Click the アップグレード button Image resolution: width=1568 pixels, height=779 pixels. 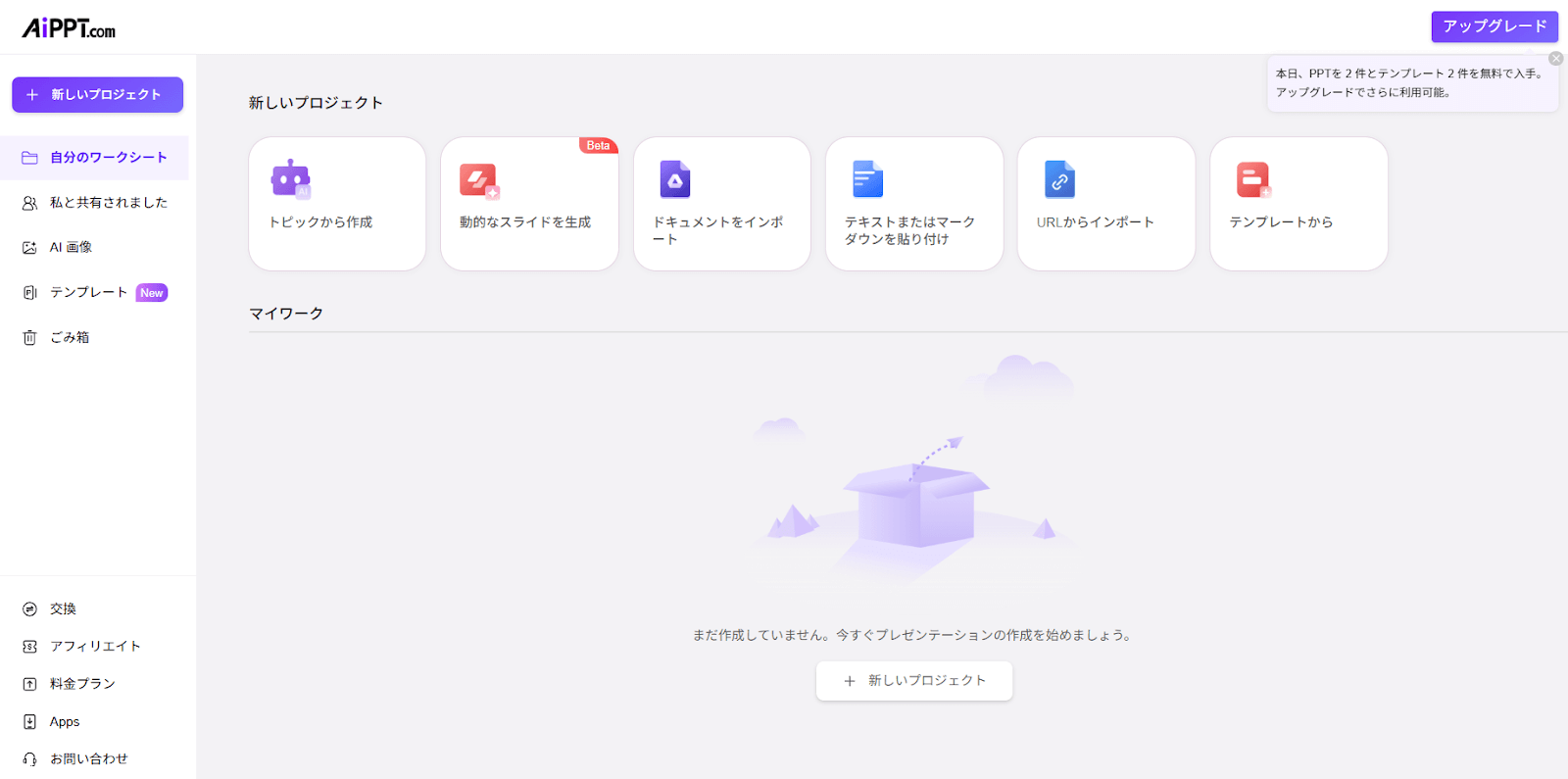[1494, 26]
